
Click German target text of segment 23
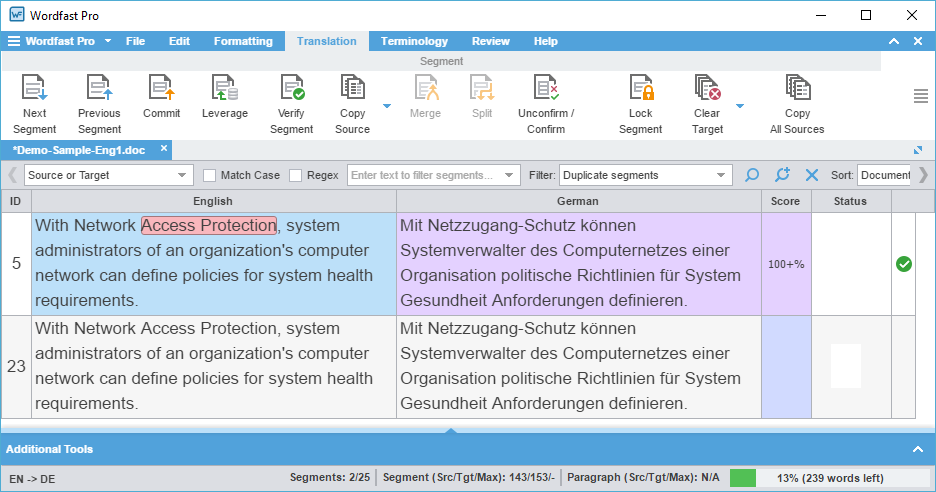tap(578, 366)
